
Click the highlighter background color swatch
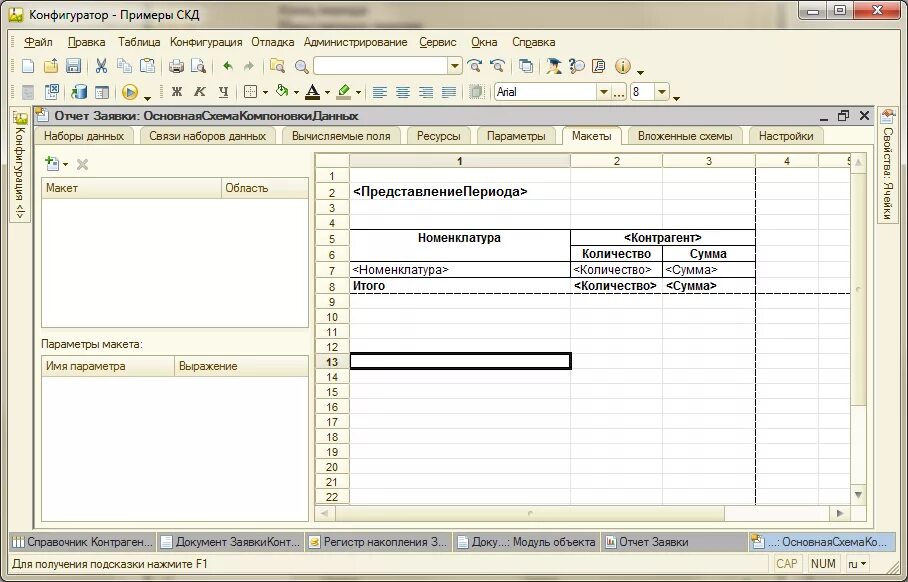click(x=344, y=92)
